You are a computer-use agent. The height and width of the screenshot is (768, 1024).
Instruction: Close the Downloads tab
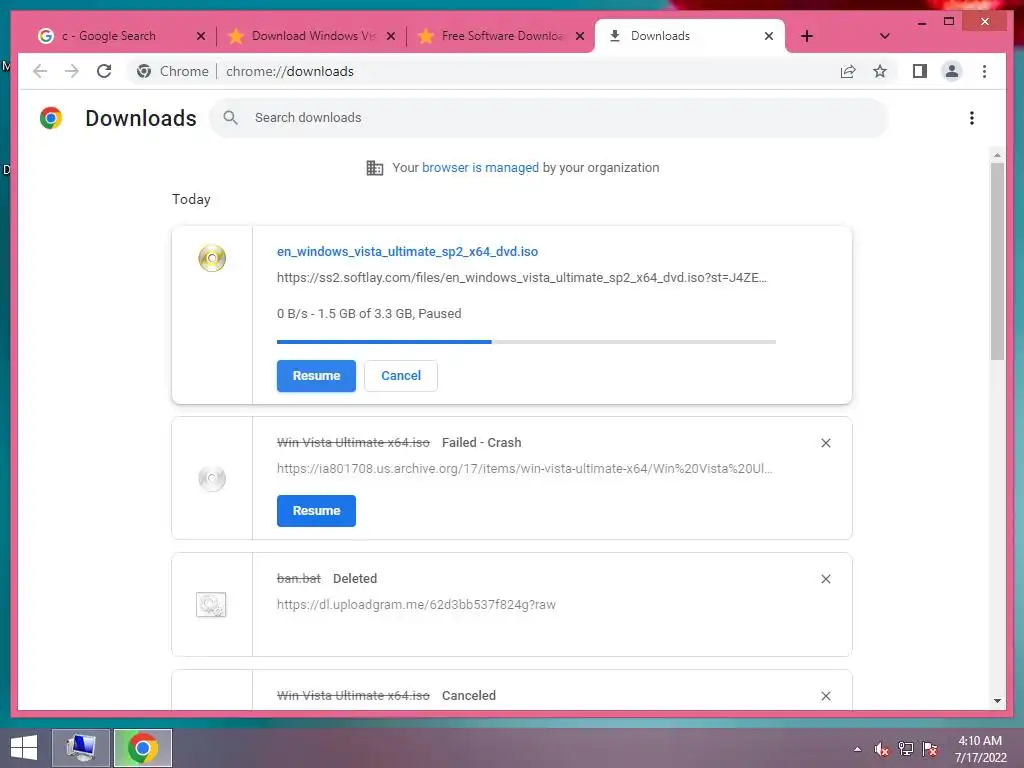[x=769, y=36]
